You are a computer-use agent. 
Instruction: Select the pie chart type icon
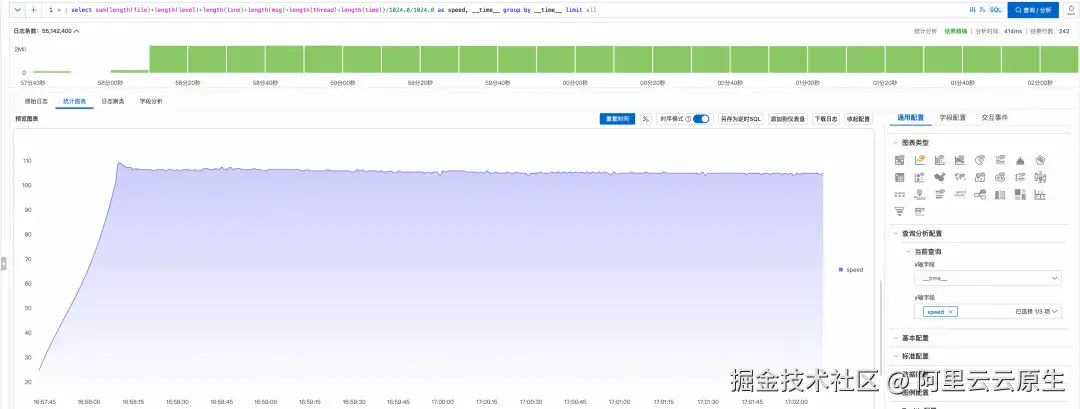[980, 160]
